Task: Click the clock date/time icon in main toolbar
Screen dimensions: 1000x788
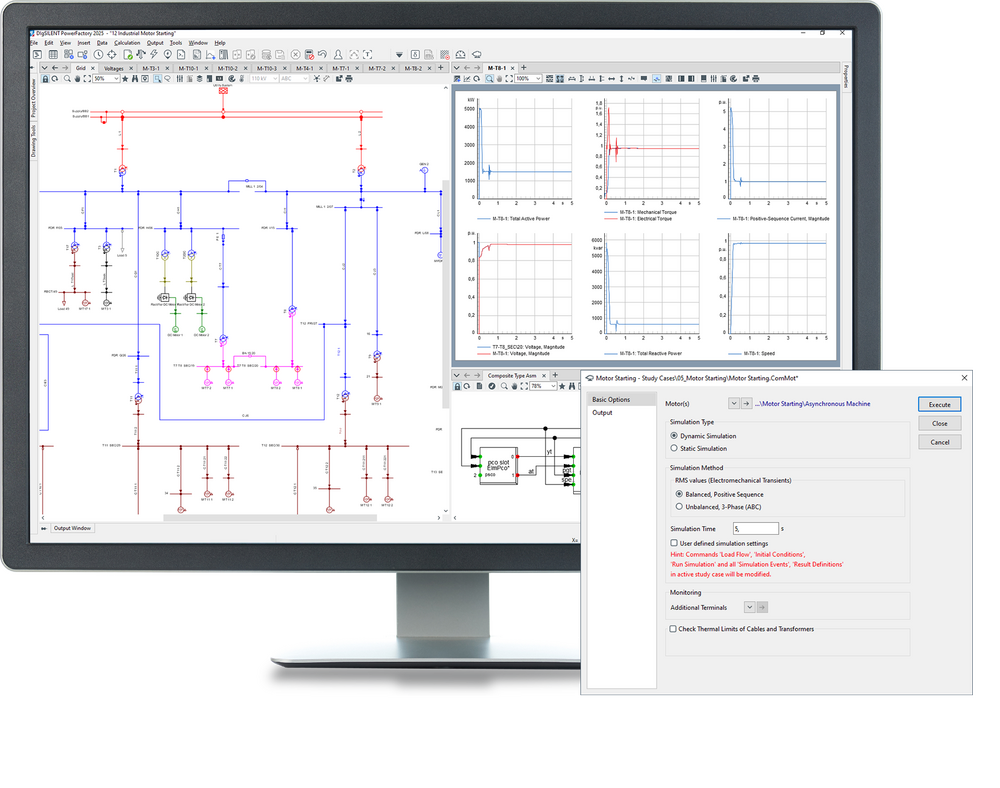Action: [x=98, y=54]
